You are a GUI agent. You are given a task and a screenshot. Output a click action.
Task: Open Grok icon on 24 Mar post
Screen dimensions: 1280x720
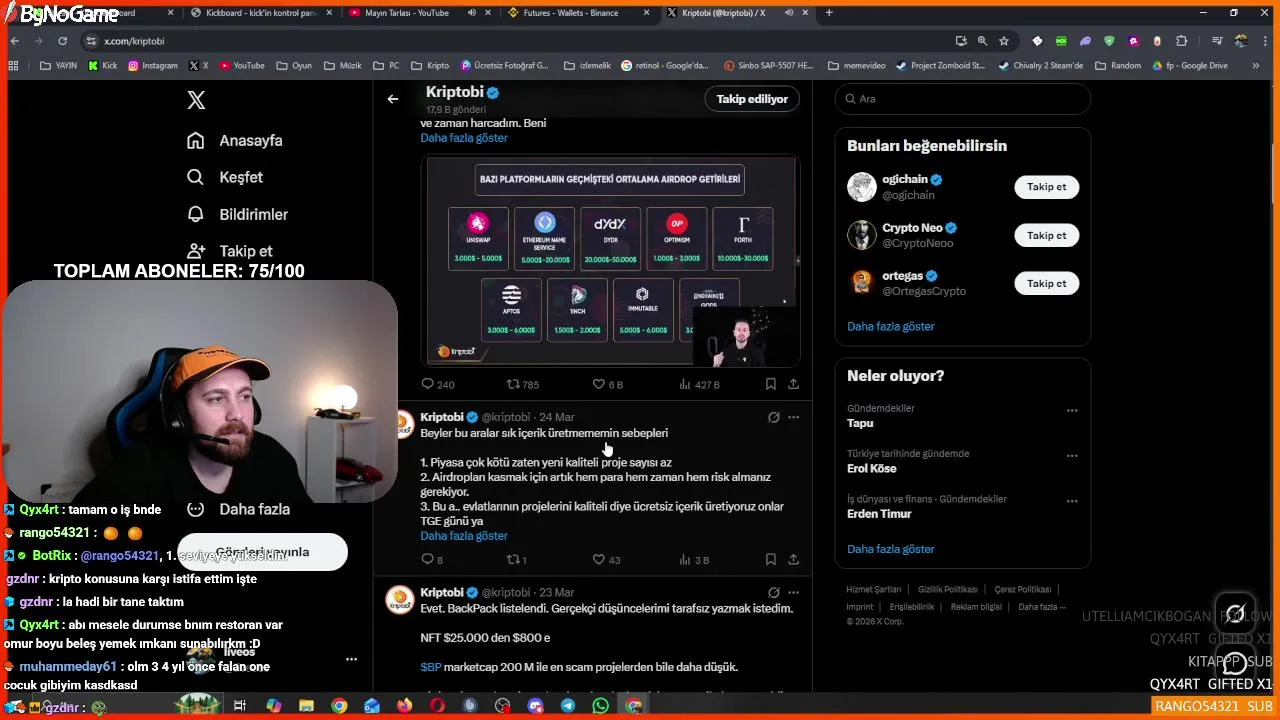[773, 417]
